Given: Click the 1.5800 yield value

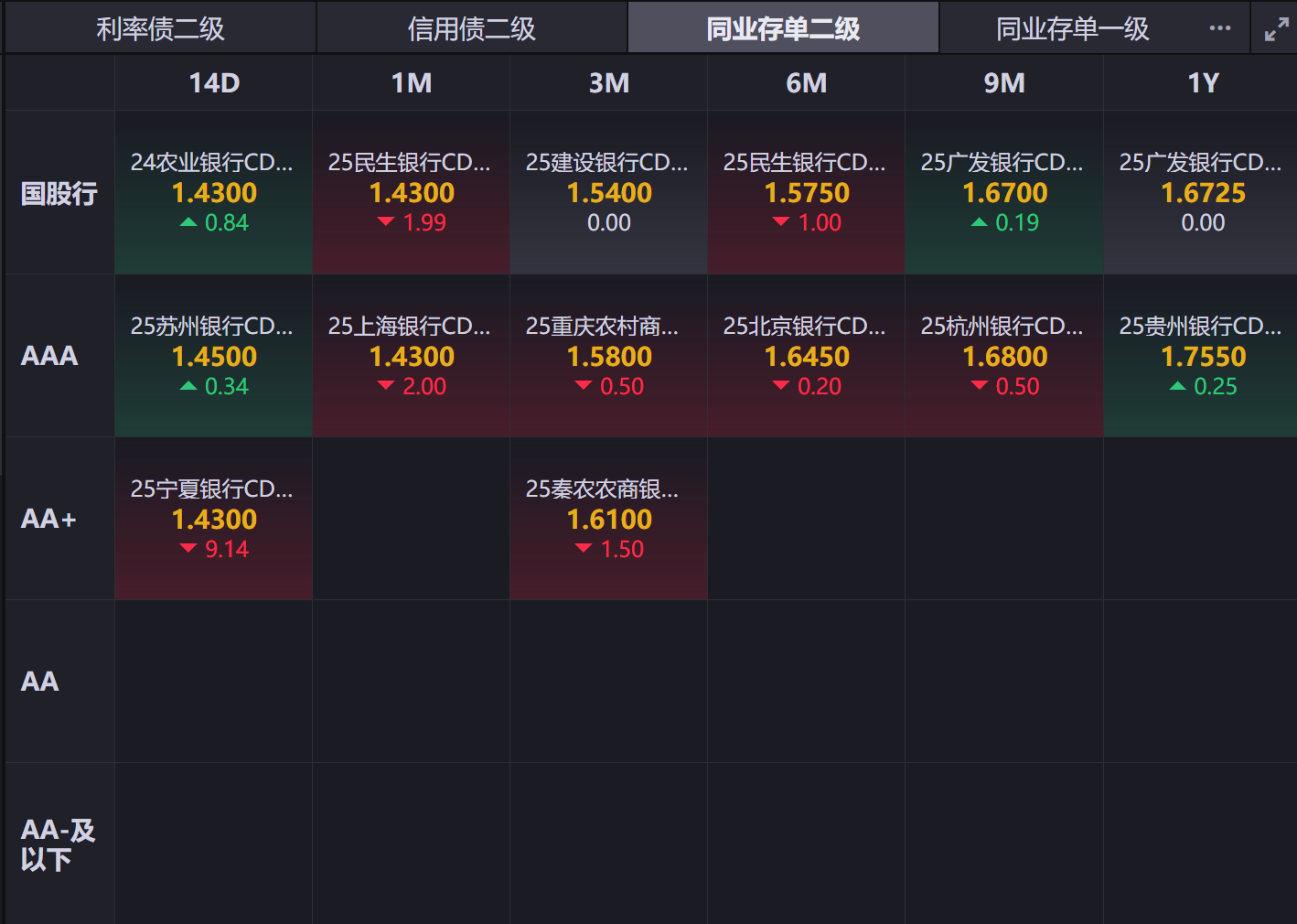Looking at the screenshot, I should coord(609,357).
